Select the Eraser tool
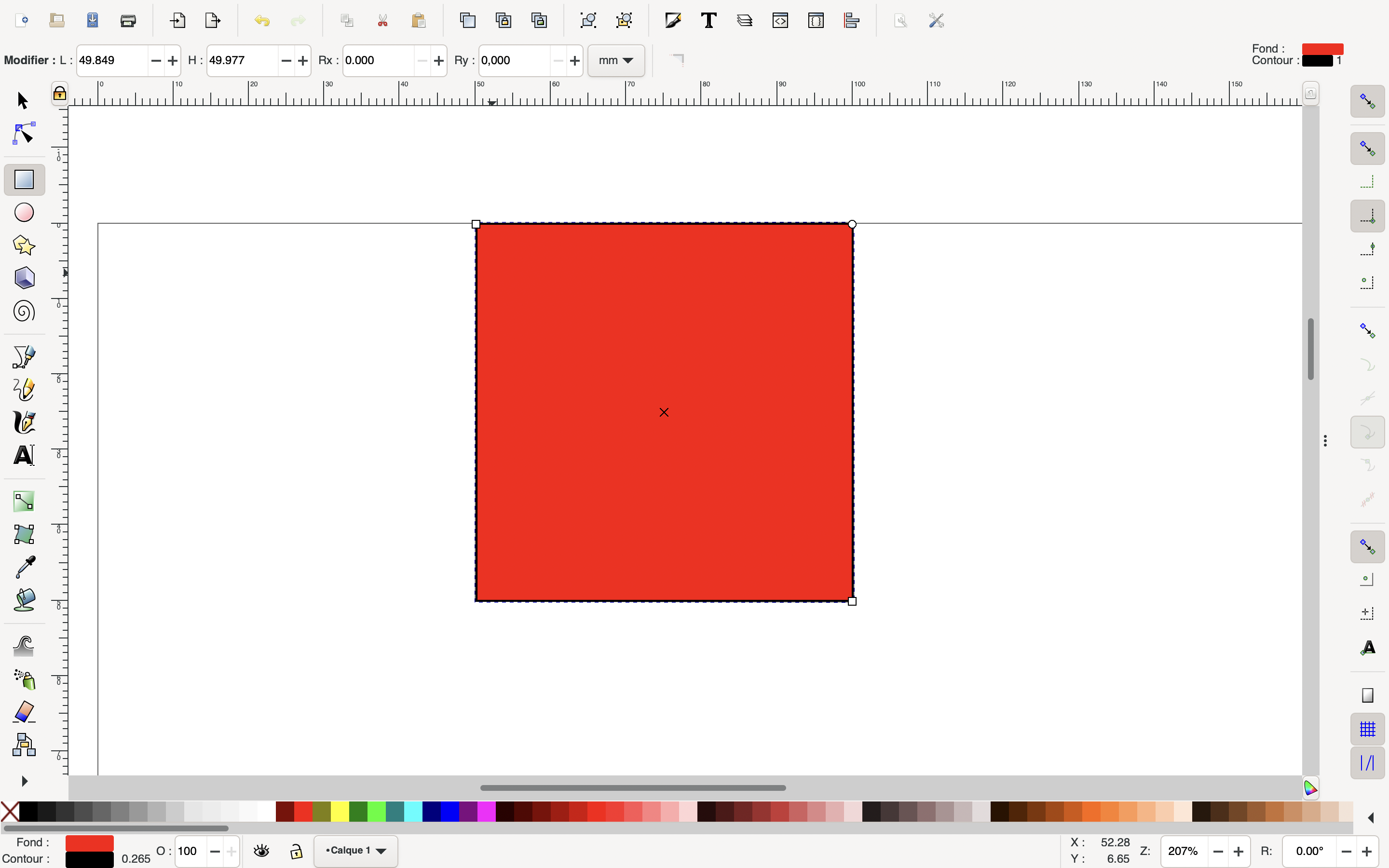This screenshot has width=1389, height=868. (x=24, y=712)
